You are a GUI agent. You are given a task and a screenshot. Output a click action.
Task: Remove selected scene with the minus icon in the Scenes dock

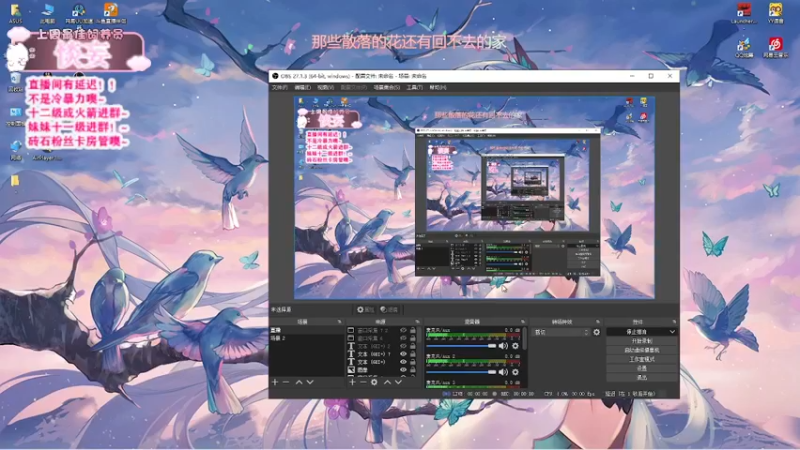click(x=286, y=382)
